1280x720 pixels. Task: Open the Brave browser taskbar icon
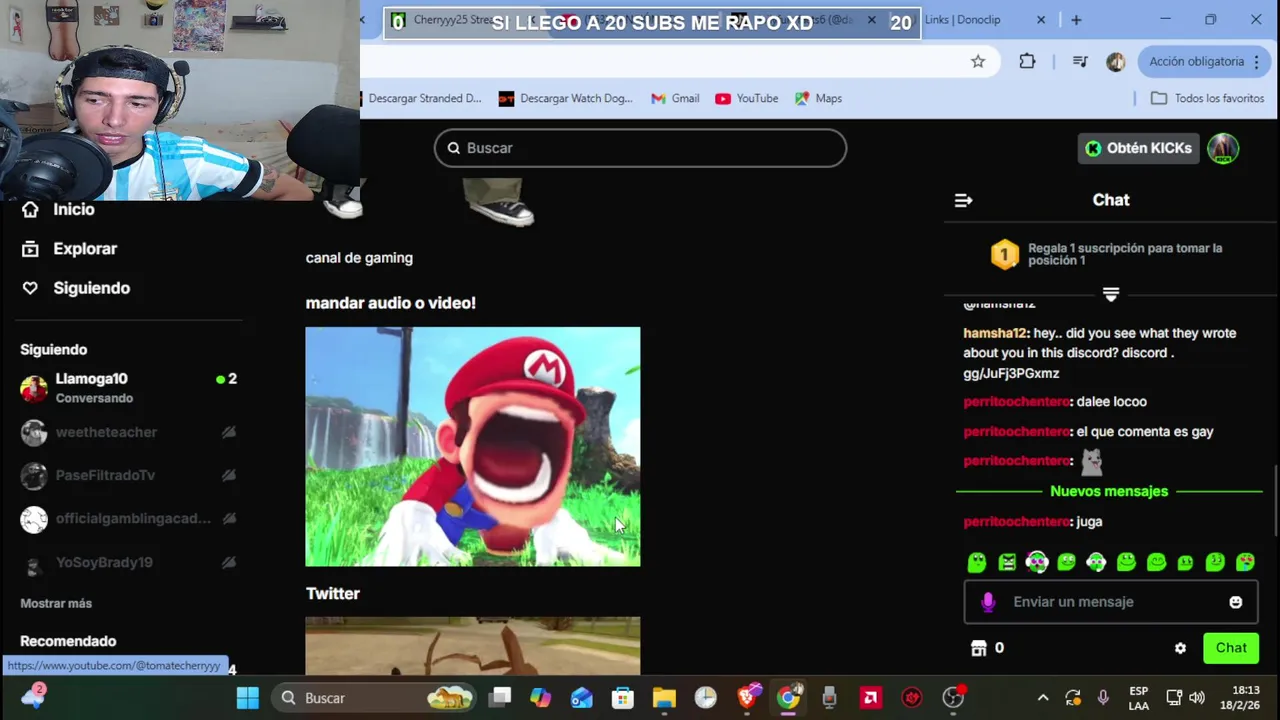[x=747, y=698]
